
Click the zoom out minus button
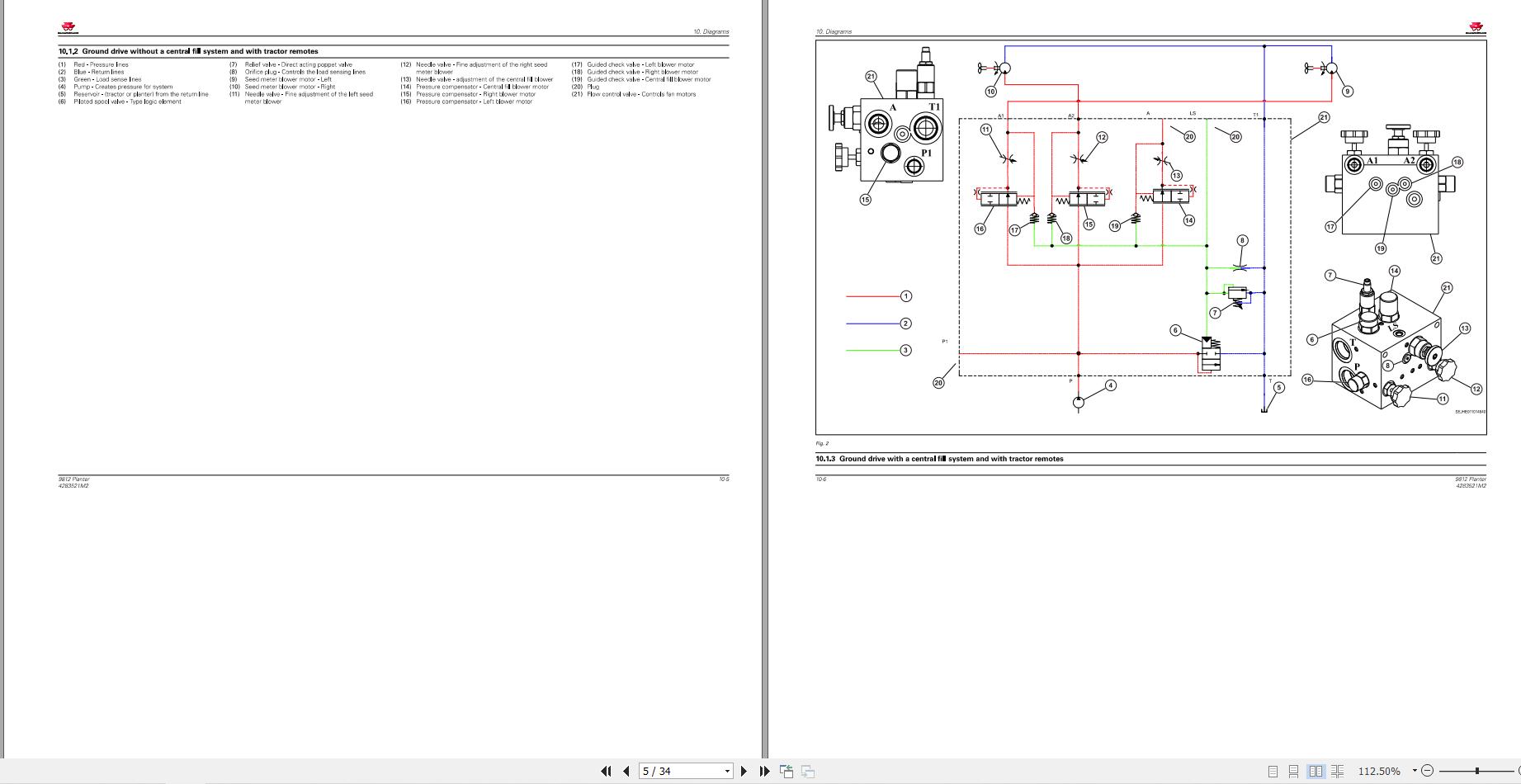tap(1428, 771)
